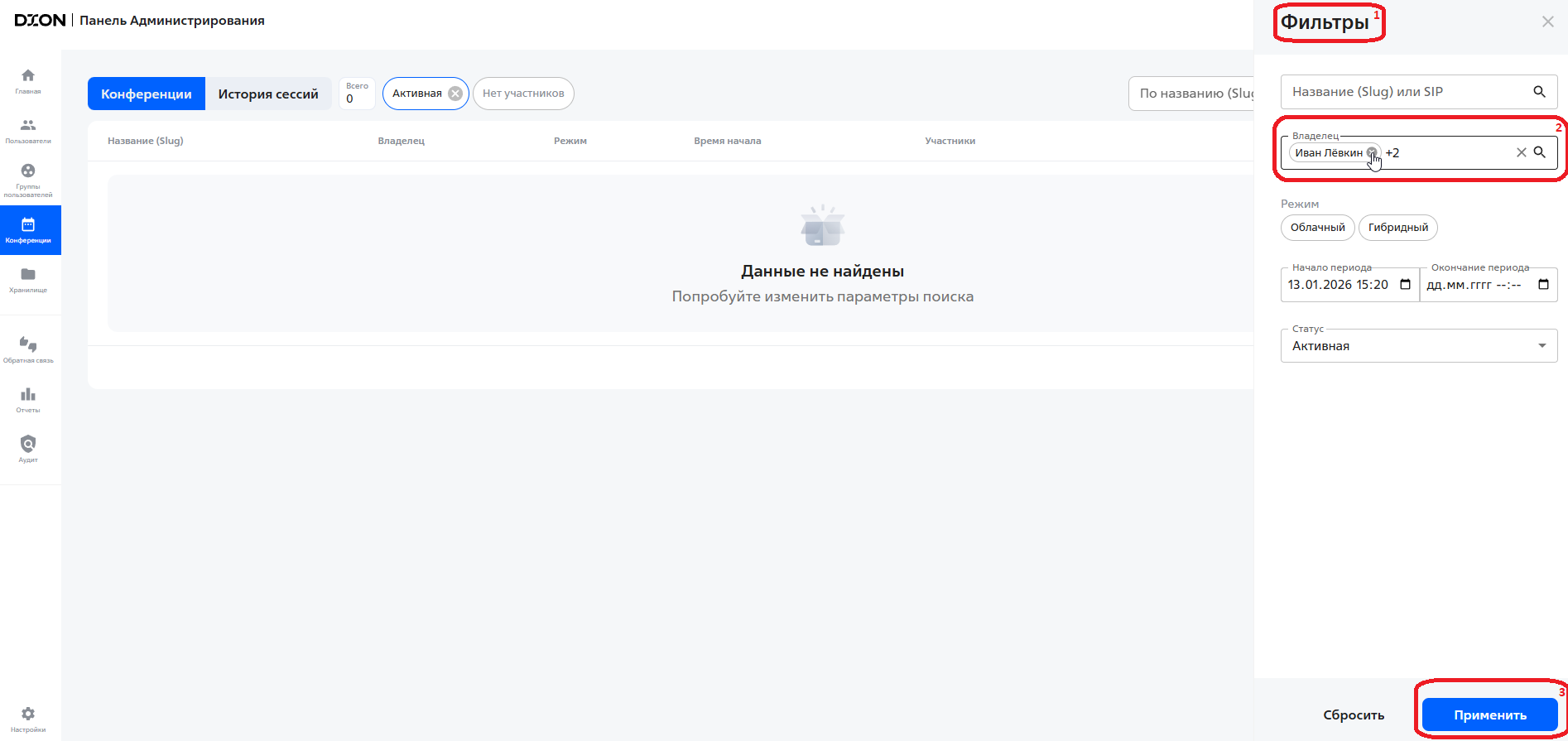Open calendar picker for Окончание периода
Screen dimensions: 1568x741
pos(1543,285)
